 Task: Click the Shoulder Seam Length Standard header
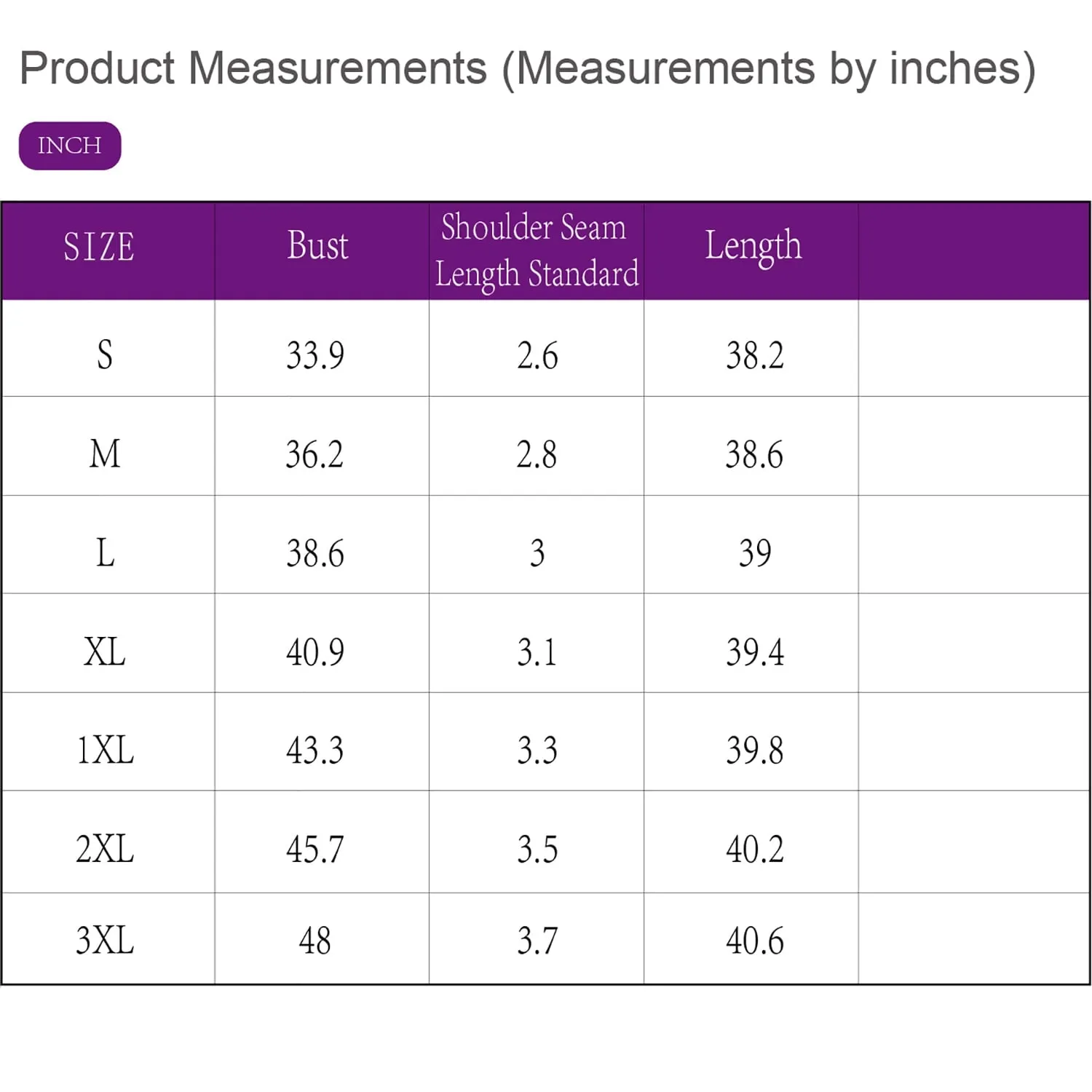[x=537, y=250]
